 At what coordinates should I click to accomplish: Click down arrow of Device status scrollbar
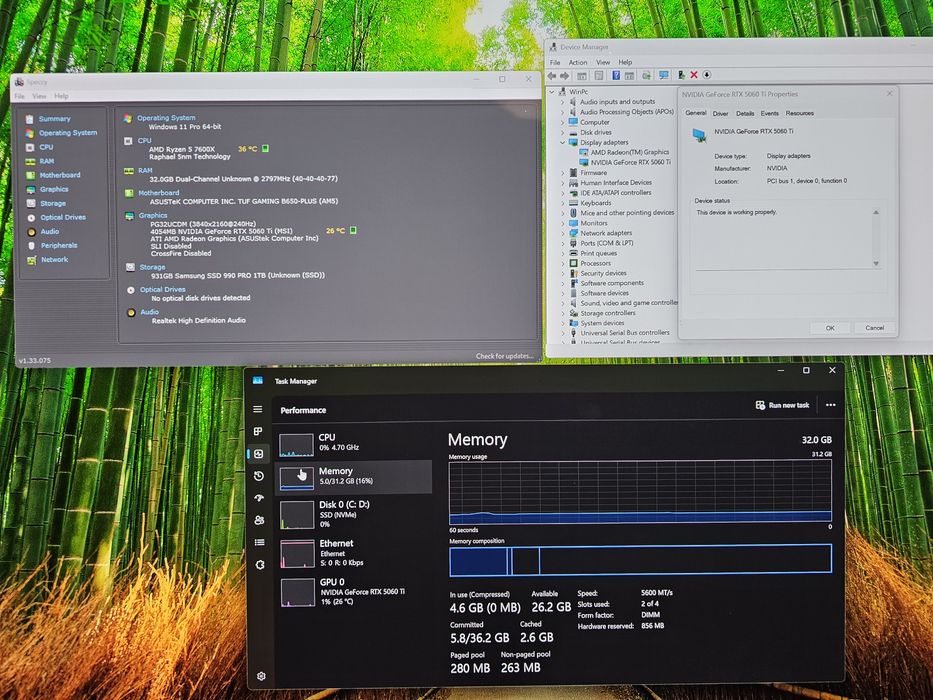[876, 263]
